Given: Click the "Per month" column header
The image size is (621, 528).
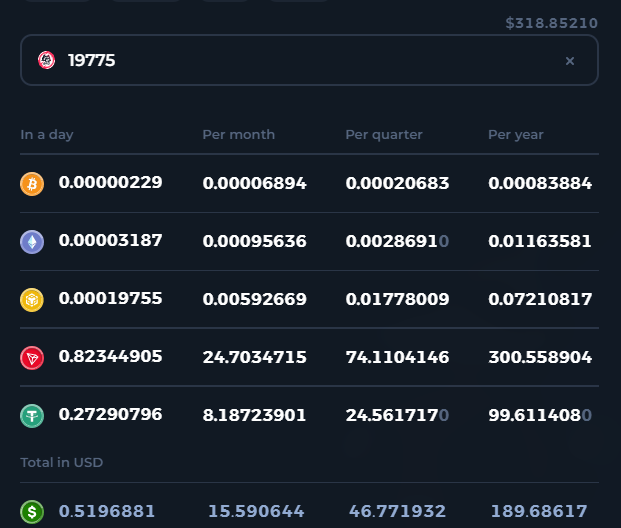Looking at the screenshot, I should [x=238, y=135].
